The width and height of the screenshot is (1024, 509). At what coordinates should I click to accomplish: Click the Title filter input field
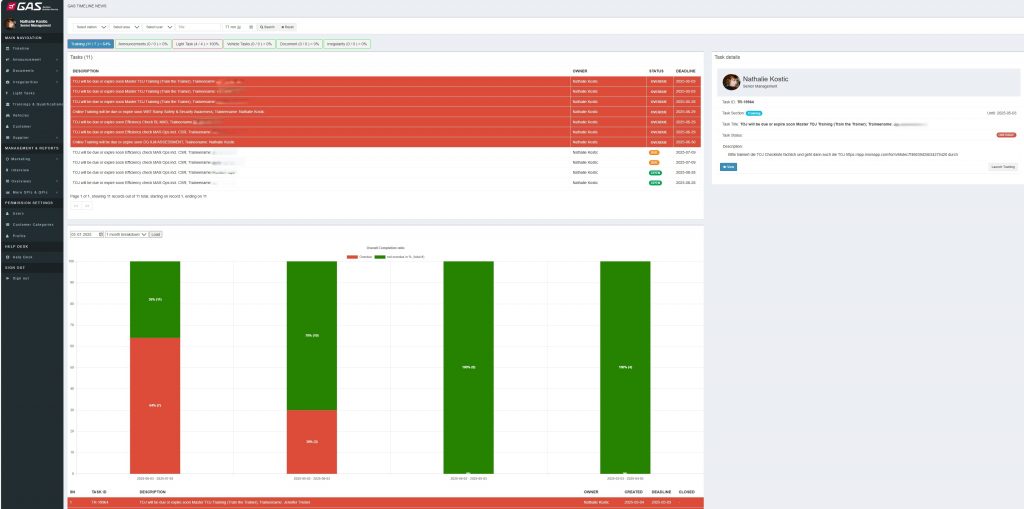(x=198, y=27)
